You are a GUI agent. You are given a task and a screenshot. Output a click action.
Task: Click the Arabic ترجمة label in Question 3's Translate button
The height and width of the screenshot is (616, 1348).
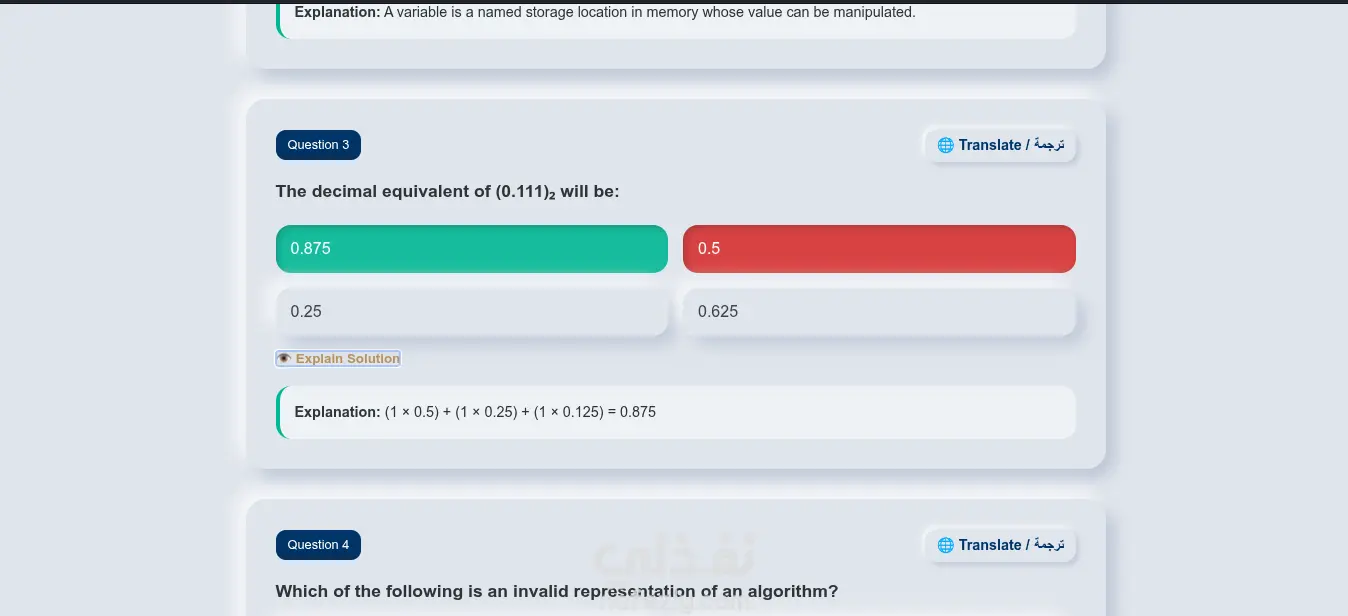point(1049,145)
